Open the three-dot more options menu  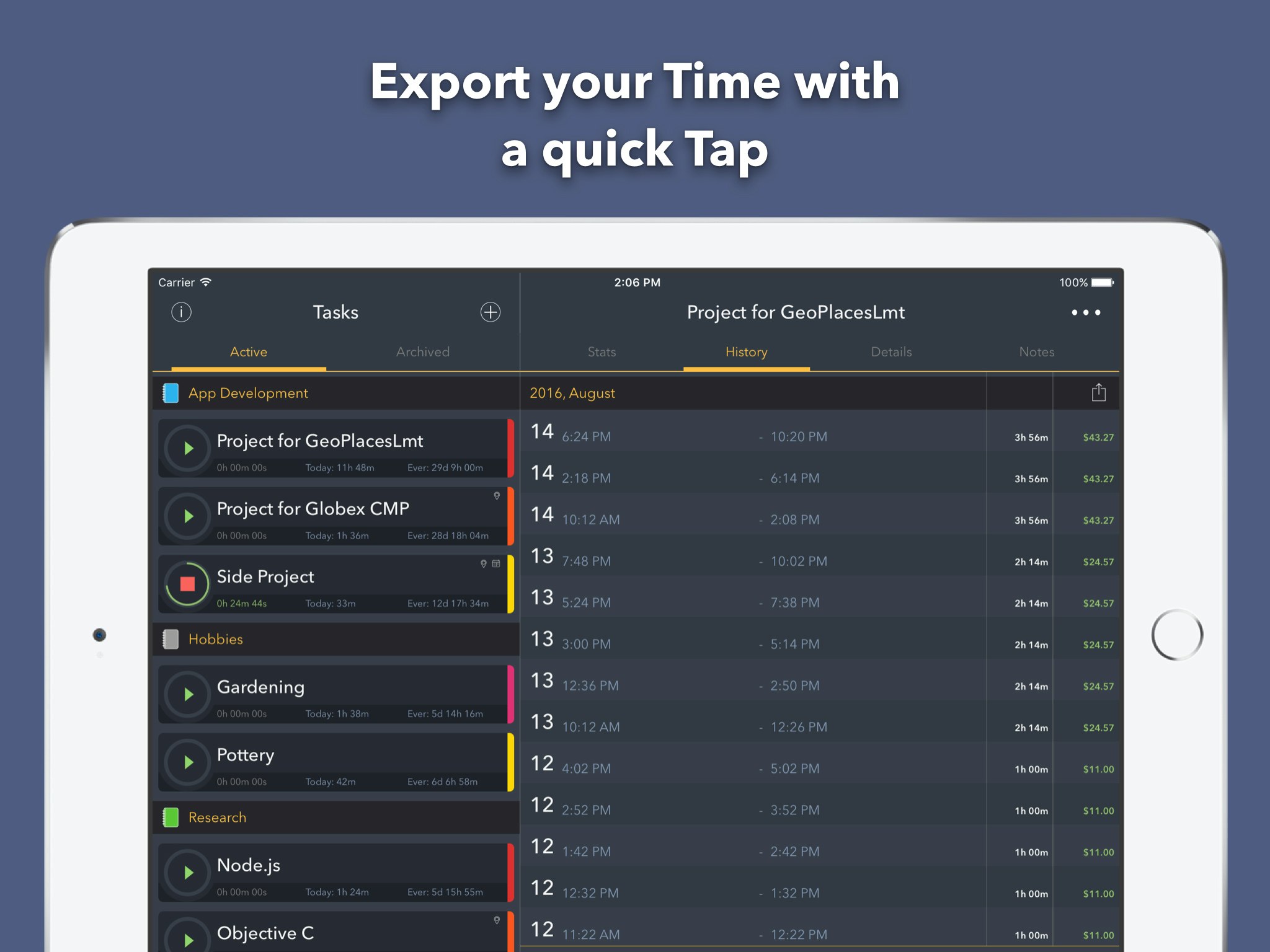(1086, 312)
